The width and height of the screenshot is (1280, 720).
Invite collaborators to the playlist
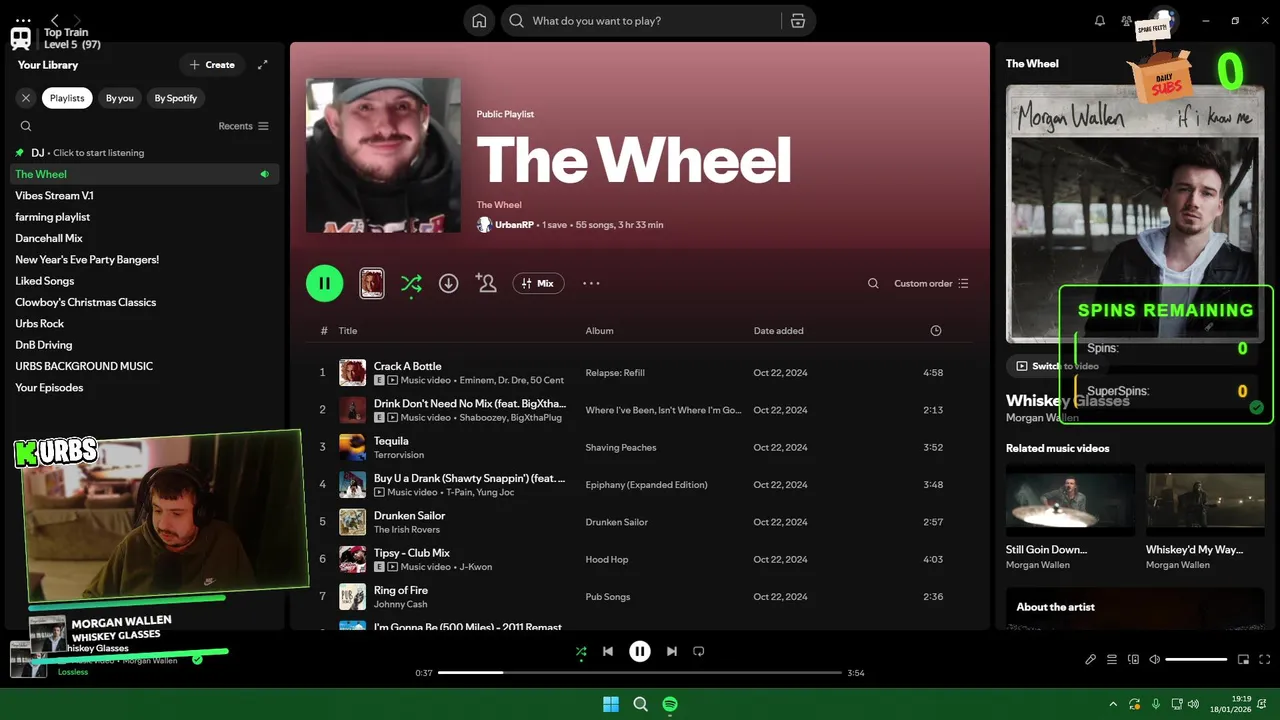pyautogui.click(x=486, y=284)
